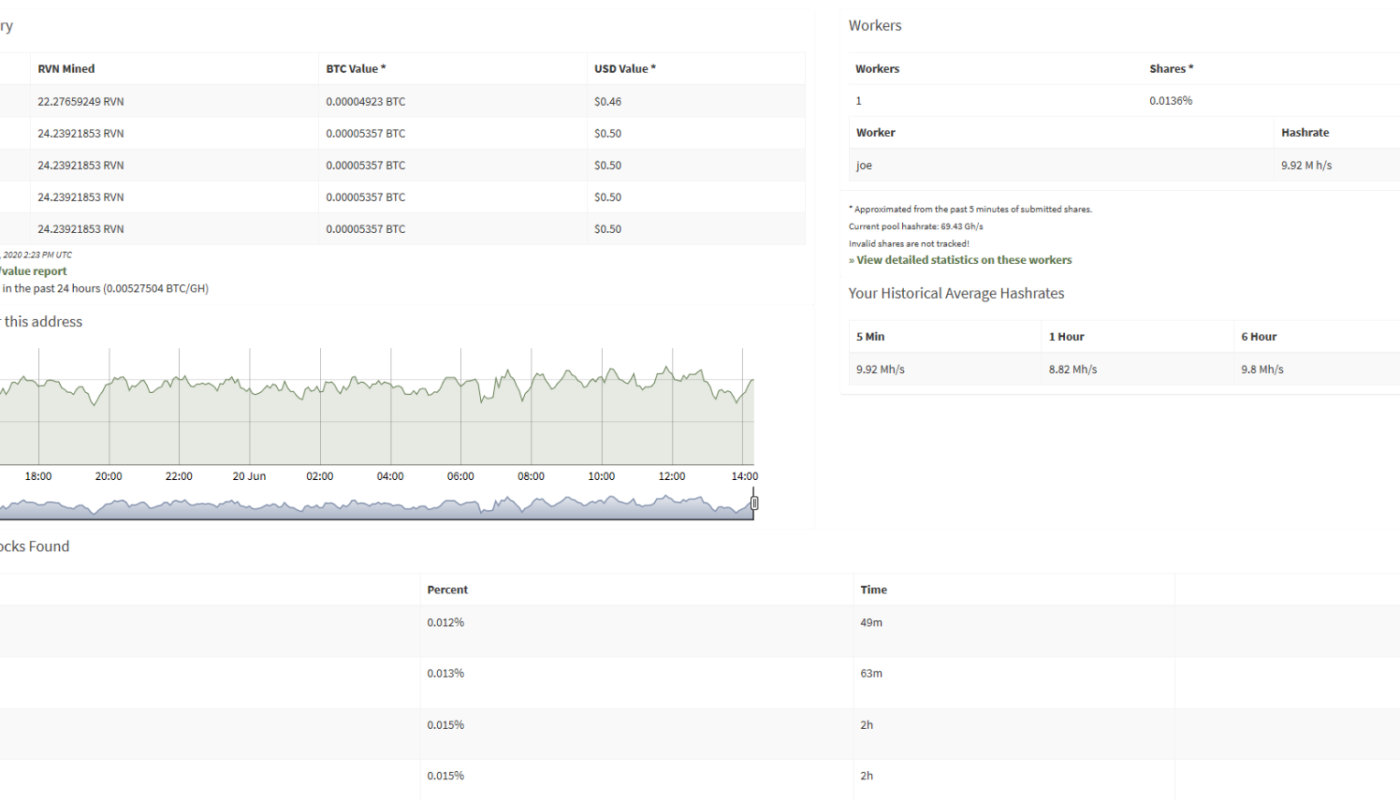Image resolution: width=1400 pixels, height=800 pixels.
Task: Click the Current pool hashrate 69.43 Gh/s note
Action: pos(916,227)
